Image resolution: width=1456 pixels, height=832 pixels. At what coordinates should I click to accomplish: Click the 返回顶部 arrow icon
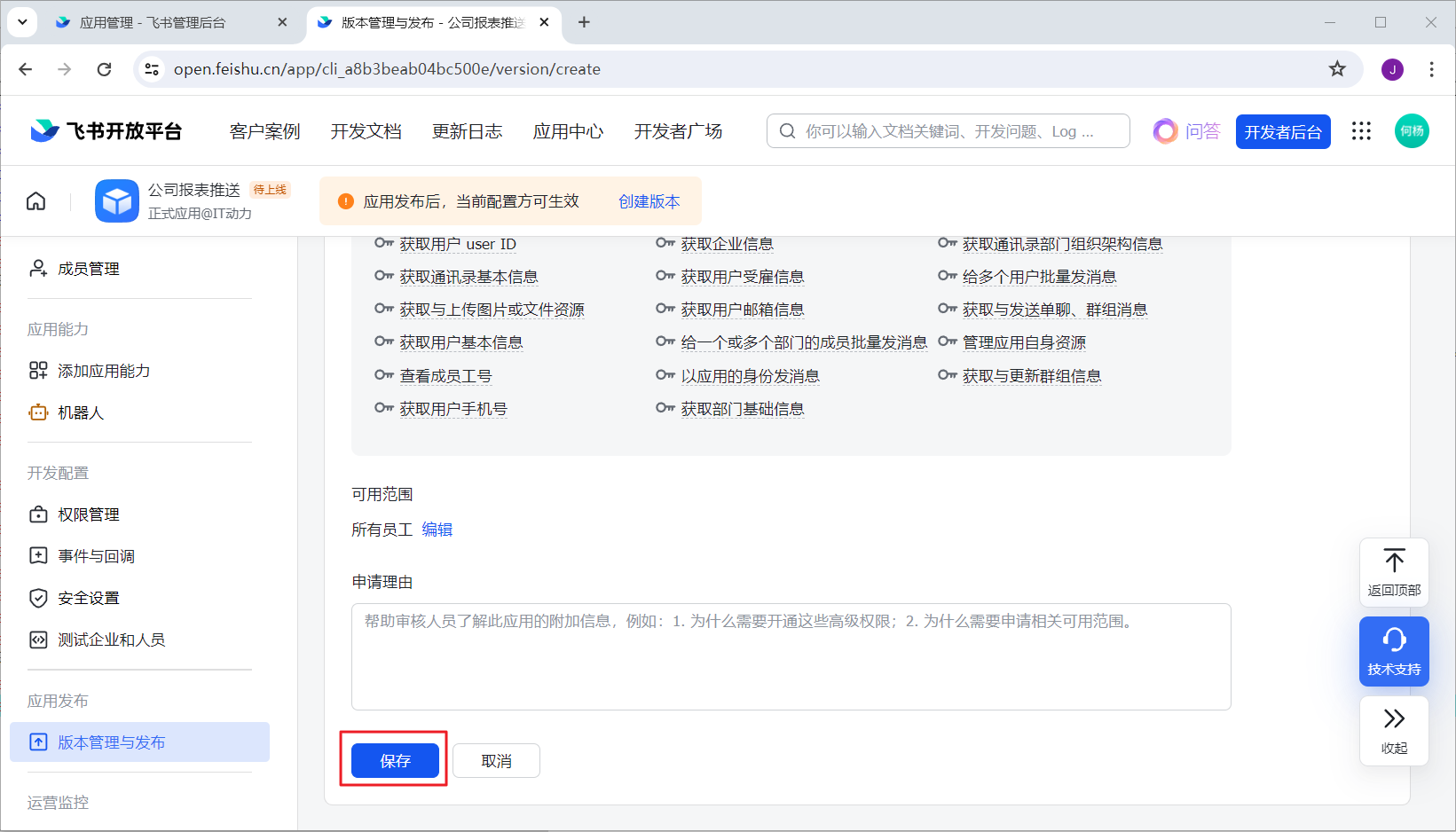(x=1394, y=561)
